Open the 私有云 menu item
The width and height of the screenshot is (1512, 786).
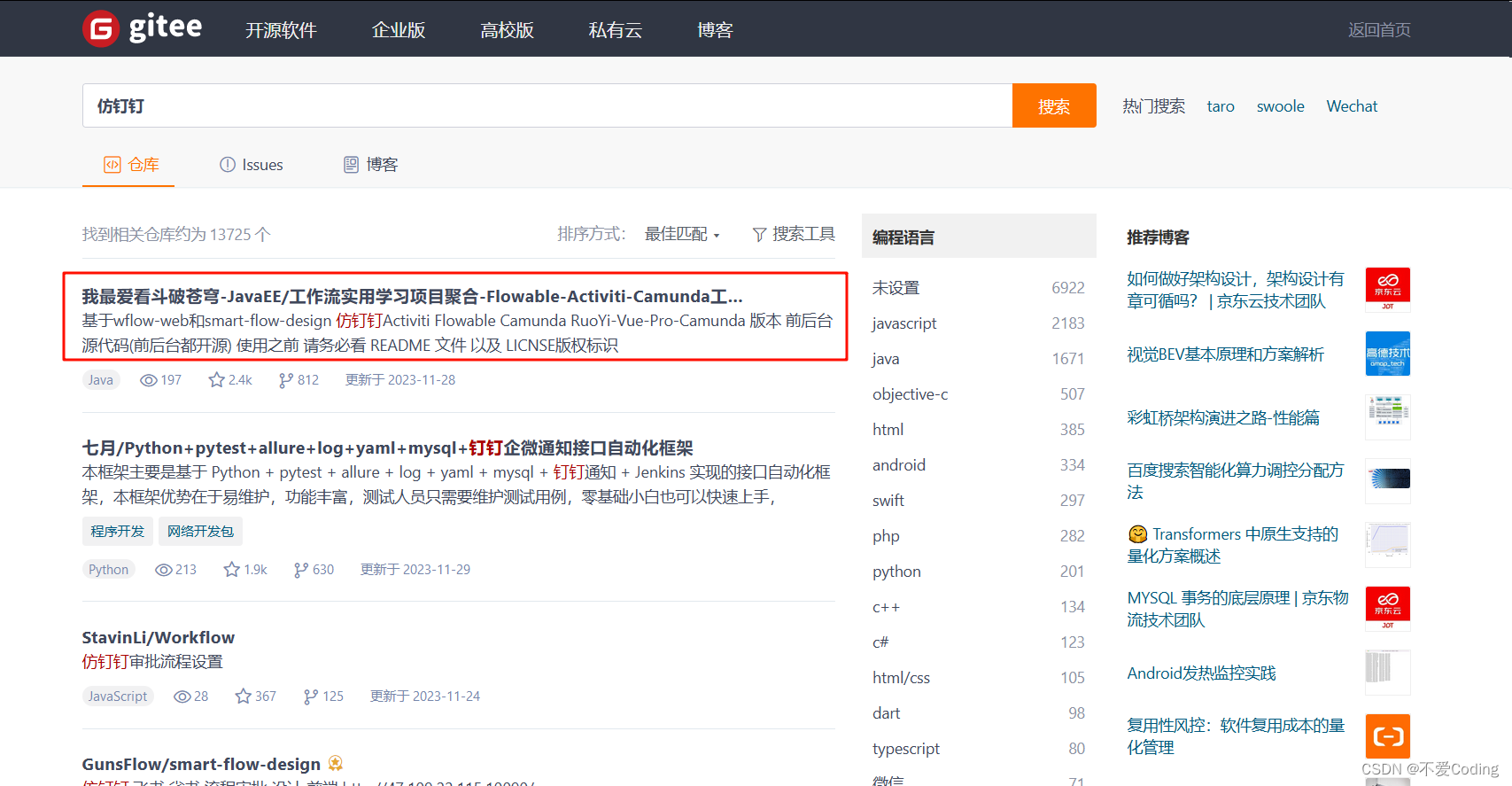[616, 30]
